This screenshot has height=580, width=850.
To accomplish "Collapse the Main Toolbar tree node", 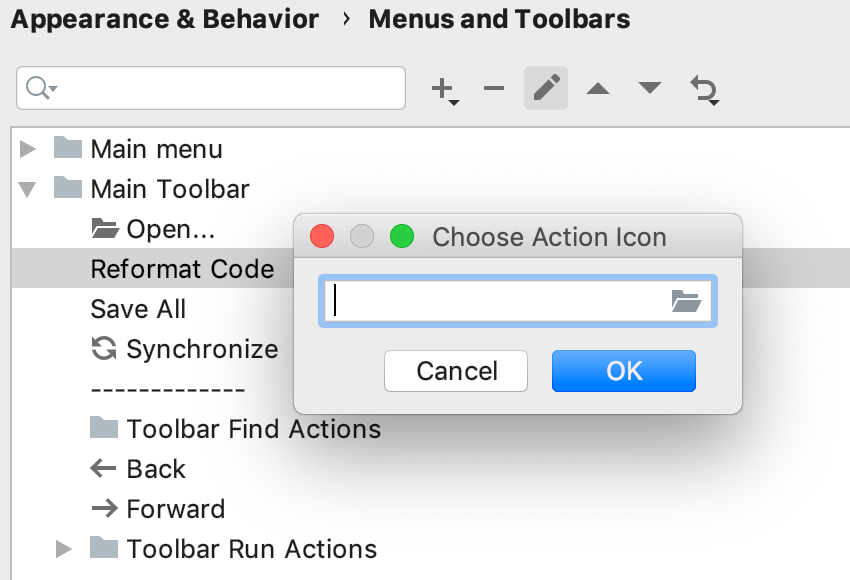I will pos(27,188).
